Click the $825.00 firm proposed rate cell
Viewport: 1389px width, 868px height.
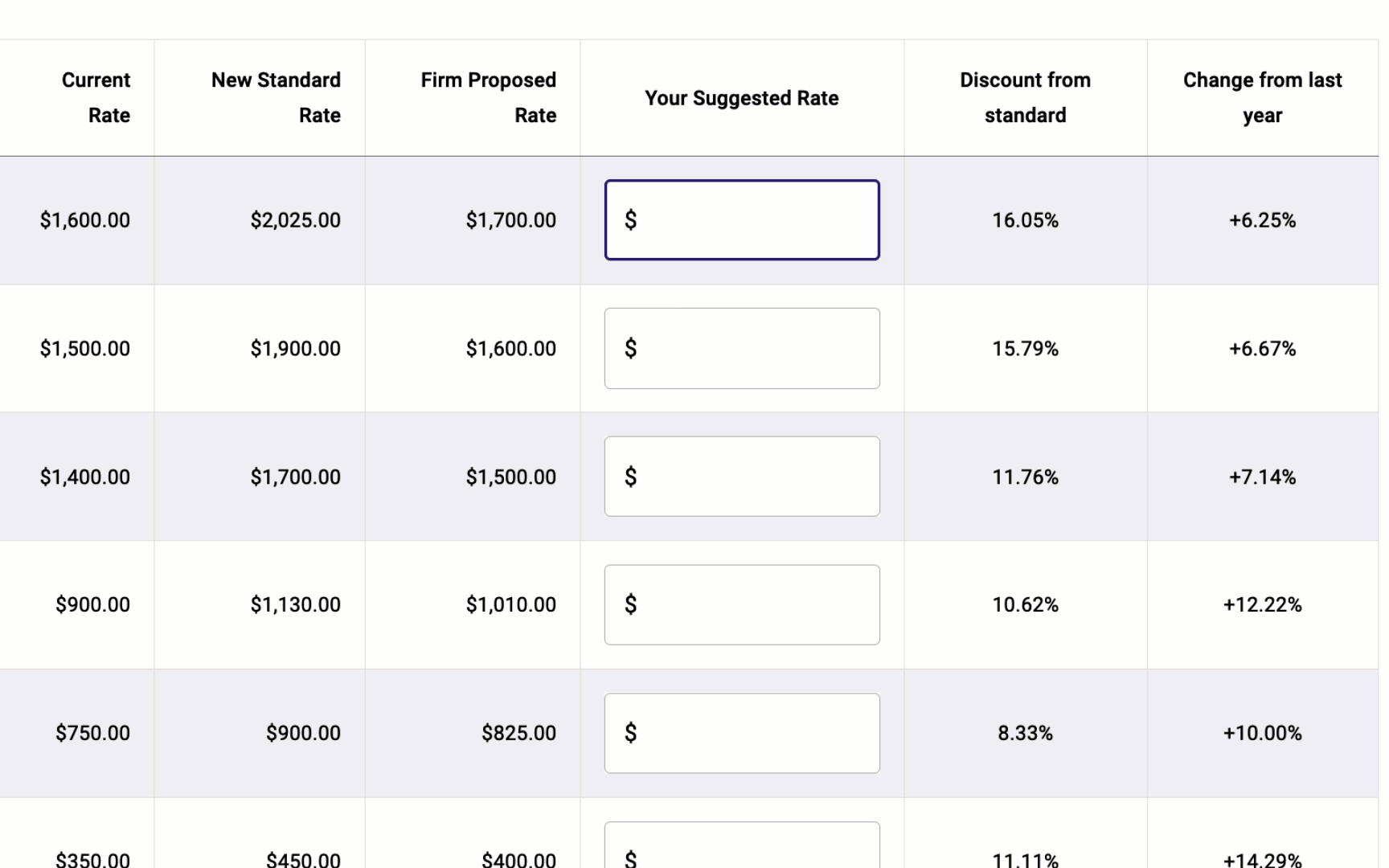point(518,733)
